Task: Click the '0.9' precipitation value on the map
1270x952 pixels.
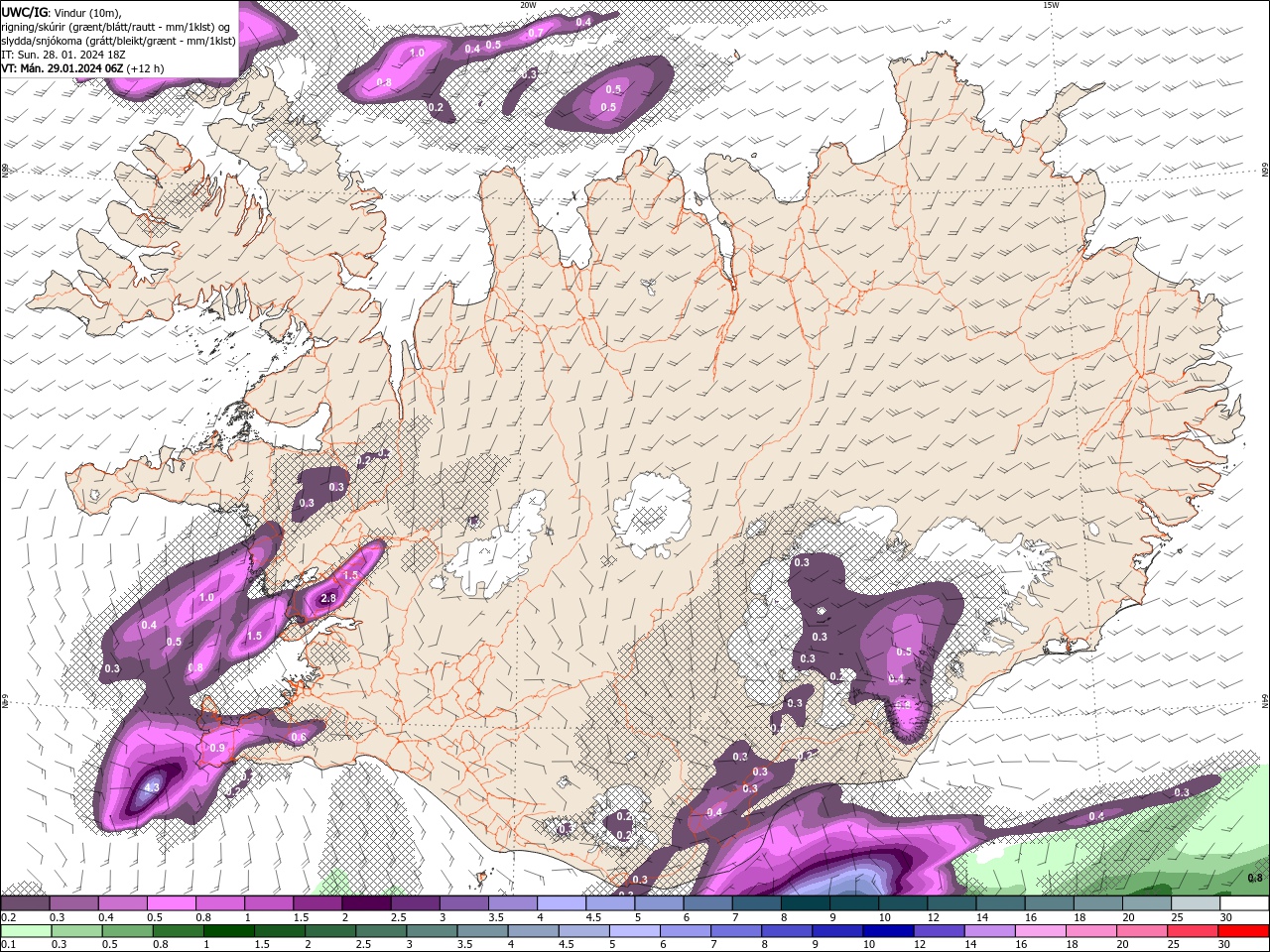Action: pos(217,748)
